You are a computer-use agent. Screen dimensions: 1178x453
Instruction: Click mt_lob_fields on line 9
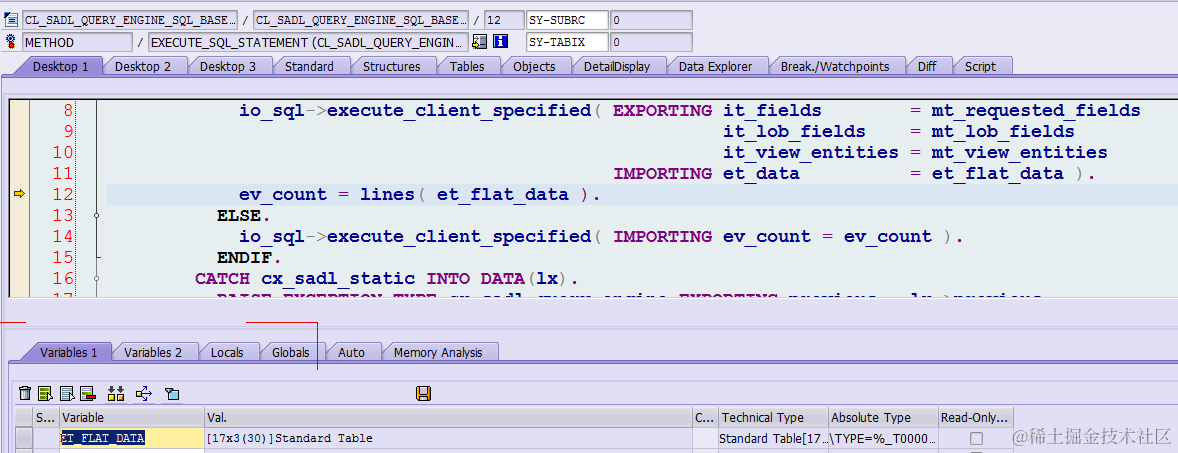click(x=1003, y=131)
